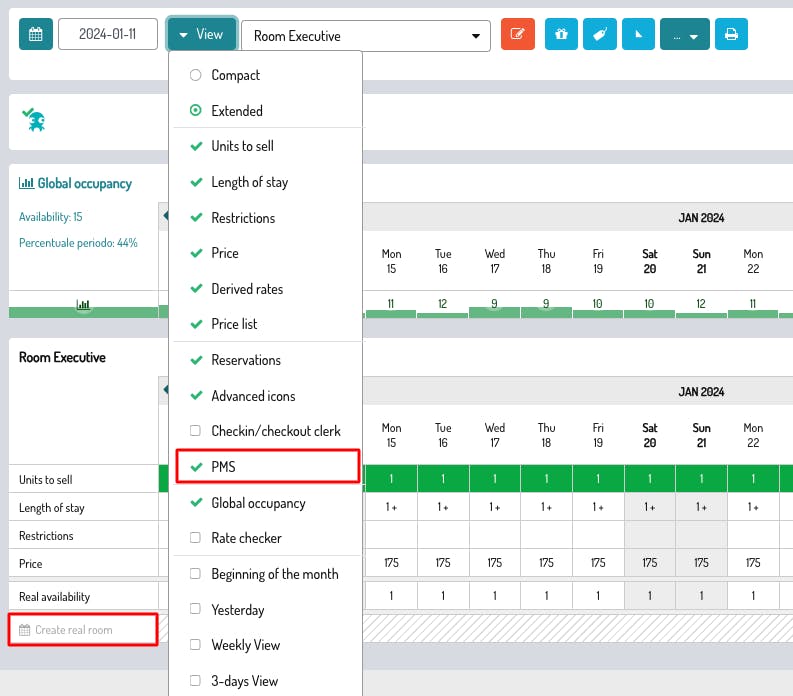This screenshot has width=793, height=696.
Task: Click the robot helper icon with checkmark
Action: (34, 120)
